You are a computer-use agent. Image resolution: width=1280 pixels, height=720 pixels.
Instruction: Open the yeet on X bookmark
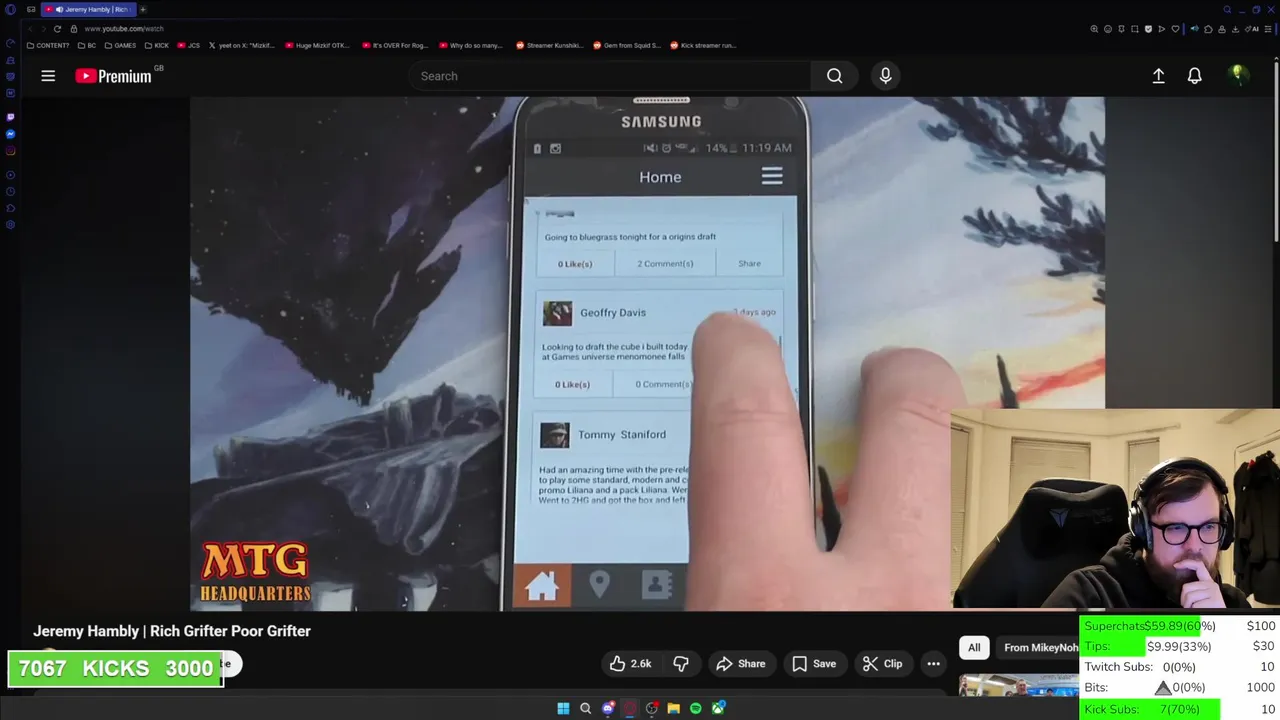click(x=242, y=45)
